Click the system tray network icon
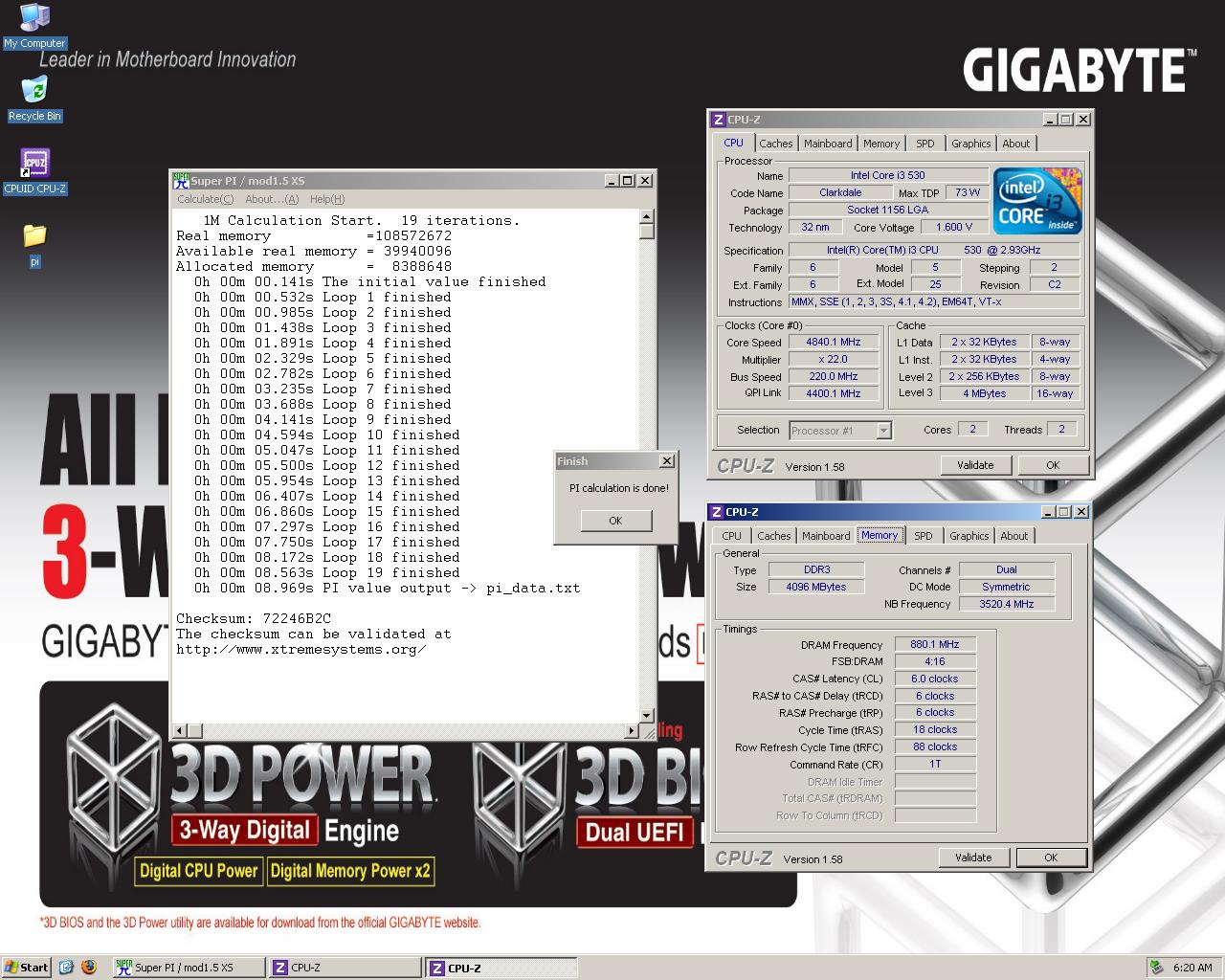This screenshot has height=980, width=1225. coord(1157,967)
